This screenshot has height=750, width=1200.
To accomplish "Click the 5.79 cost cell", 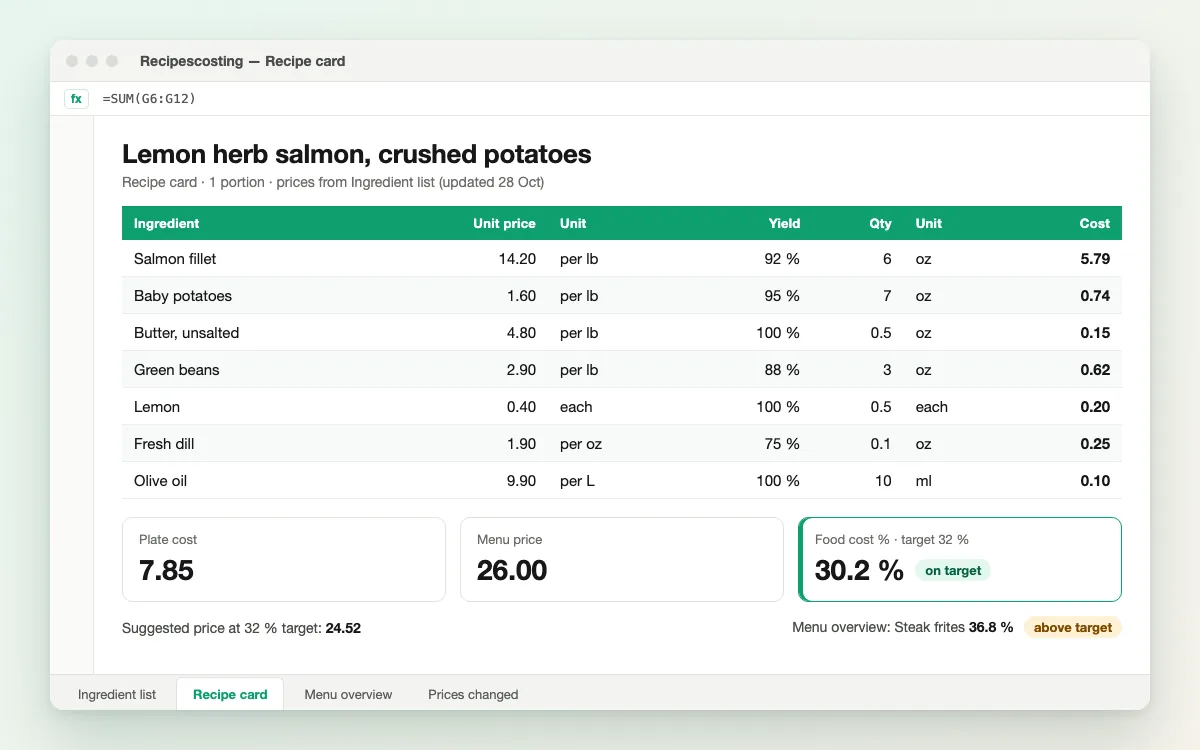I will (1095, 259).
